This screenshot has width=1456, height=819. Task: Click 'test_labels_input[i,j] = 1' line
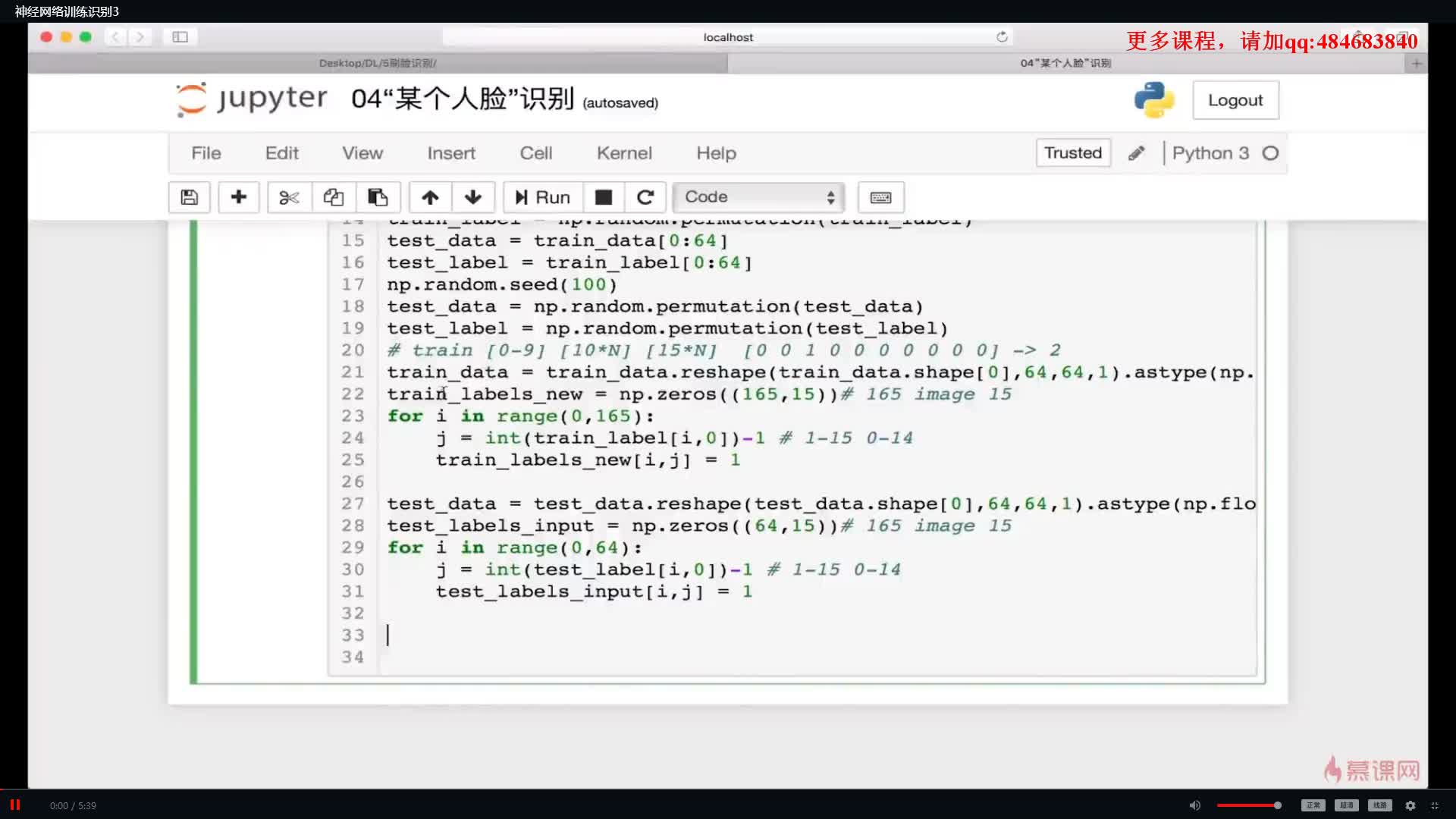(x=594, y=591)
